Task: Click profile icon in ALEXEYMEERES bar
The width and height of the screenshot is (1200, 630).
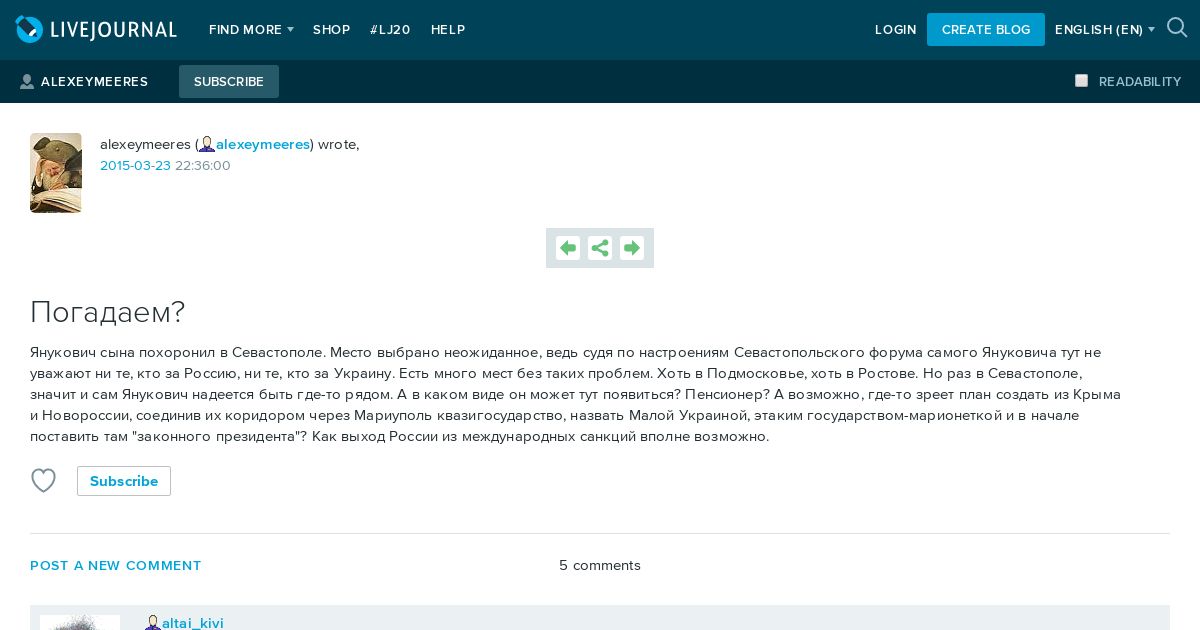Action: click(27, 82)
